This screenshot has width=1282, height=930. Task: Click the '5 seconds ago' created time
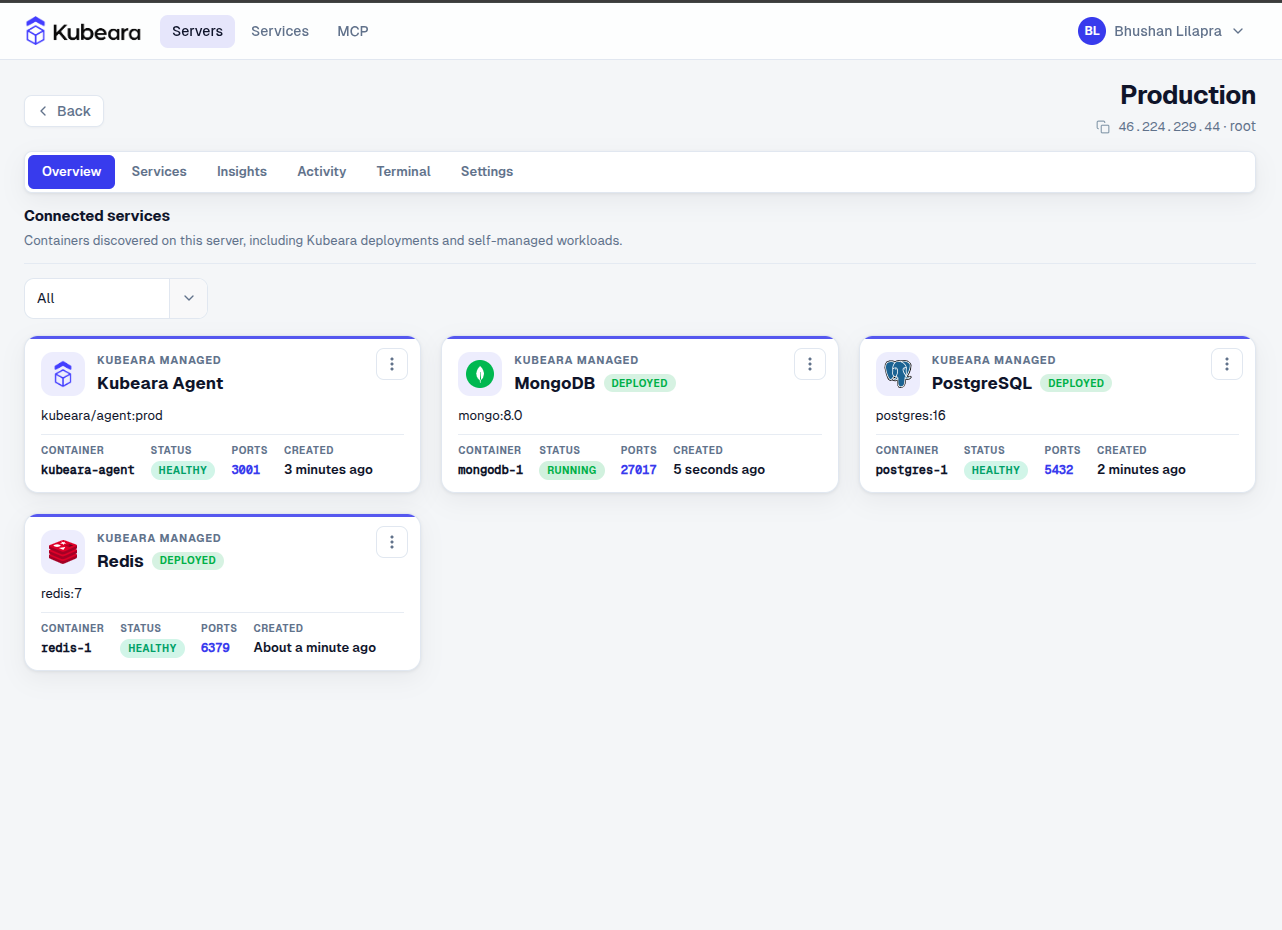pos(719,470)
